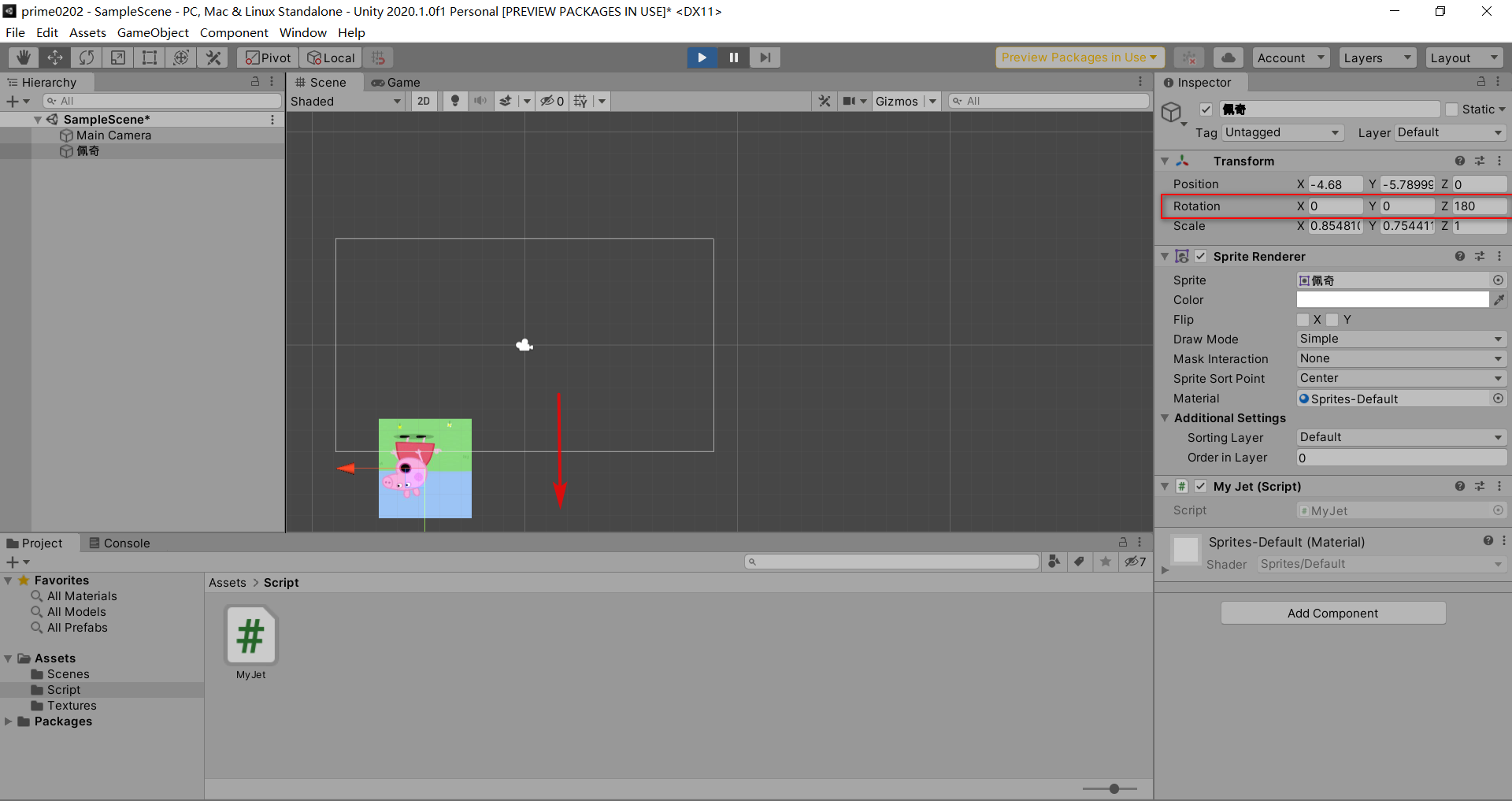The width and height of the screenshot is (1512, 801).
Task: Click the Project icon size slider
Action: (1110, 788)
